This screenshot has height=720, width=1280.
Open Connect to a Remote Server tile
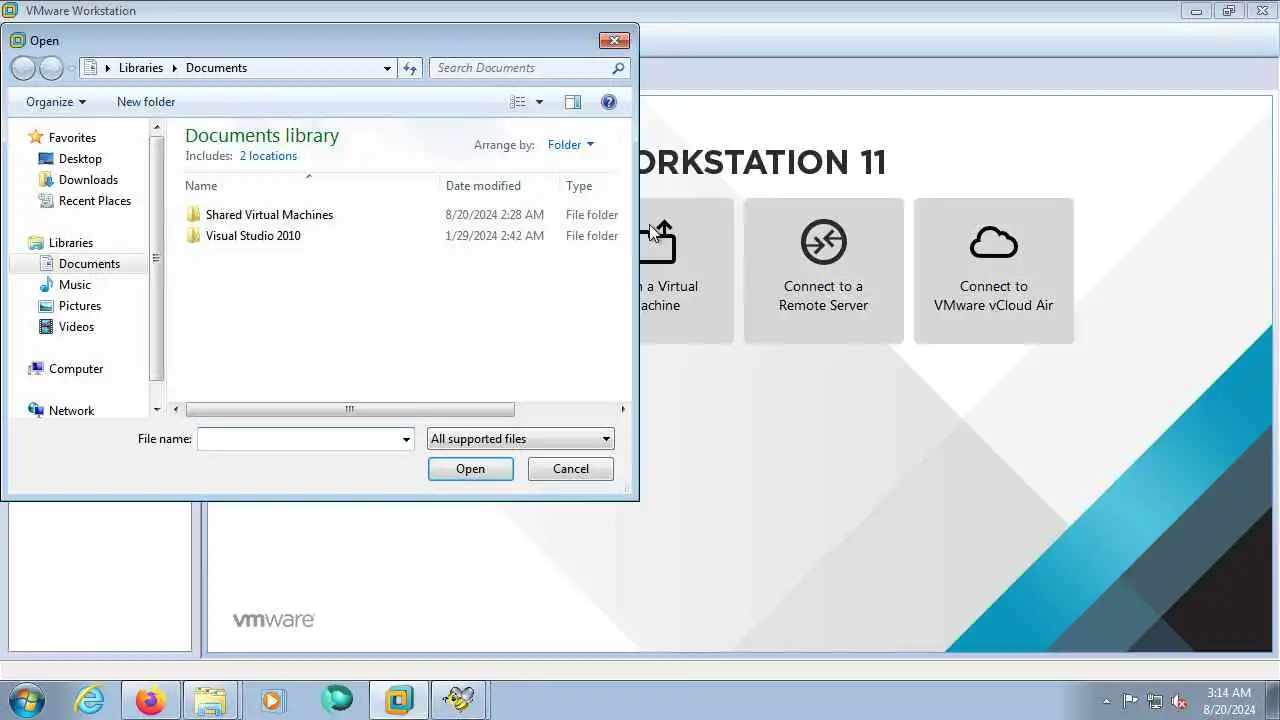pos(823,271)
